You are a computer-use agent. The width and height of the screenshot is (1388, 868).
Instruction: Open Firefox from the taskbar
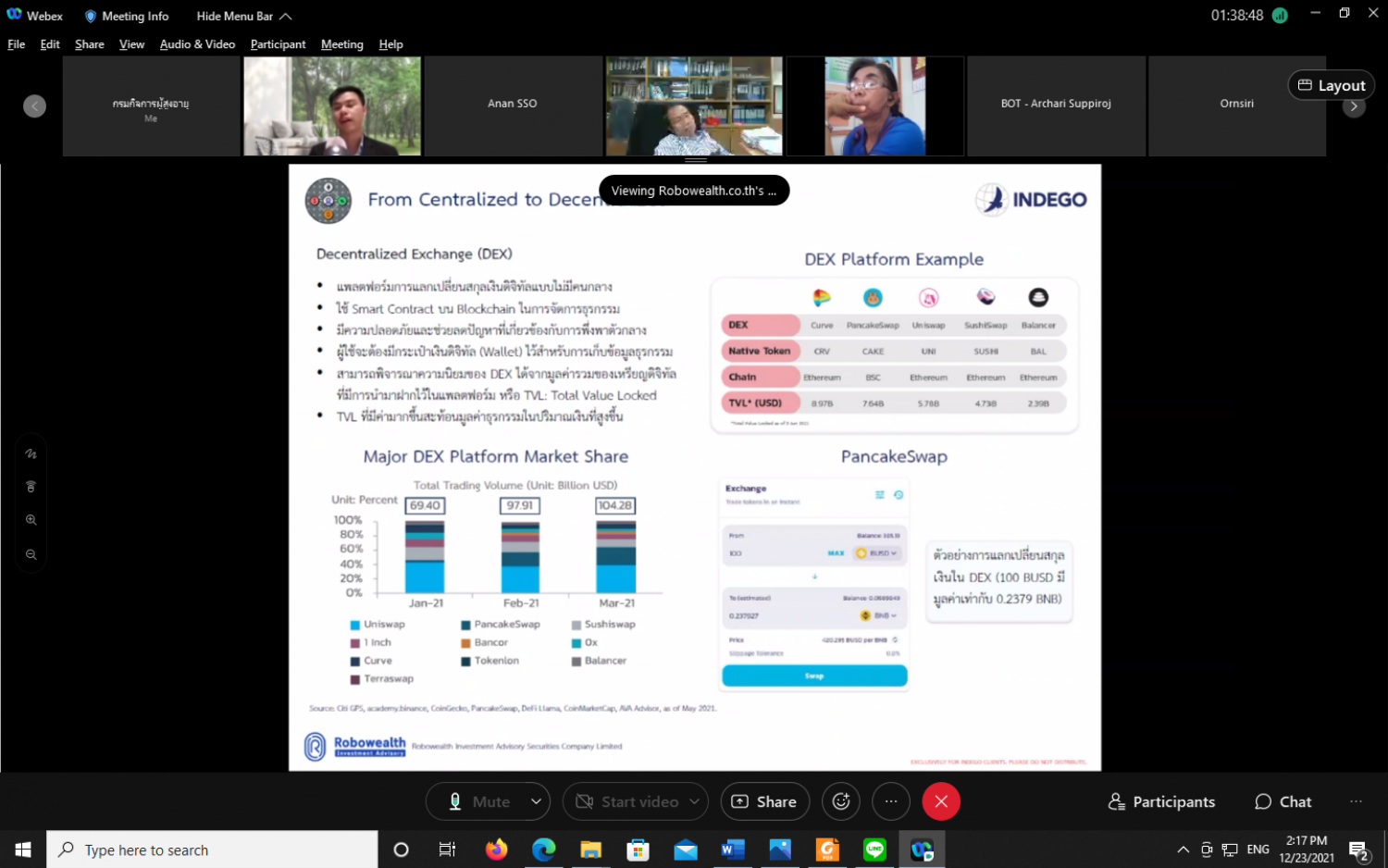pyautogui.click(x=497, y=849)
